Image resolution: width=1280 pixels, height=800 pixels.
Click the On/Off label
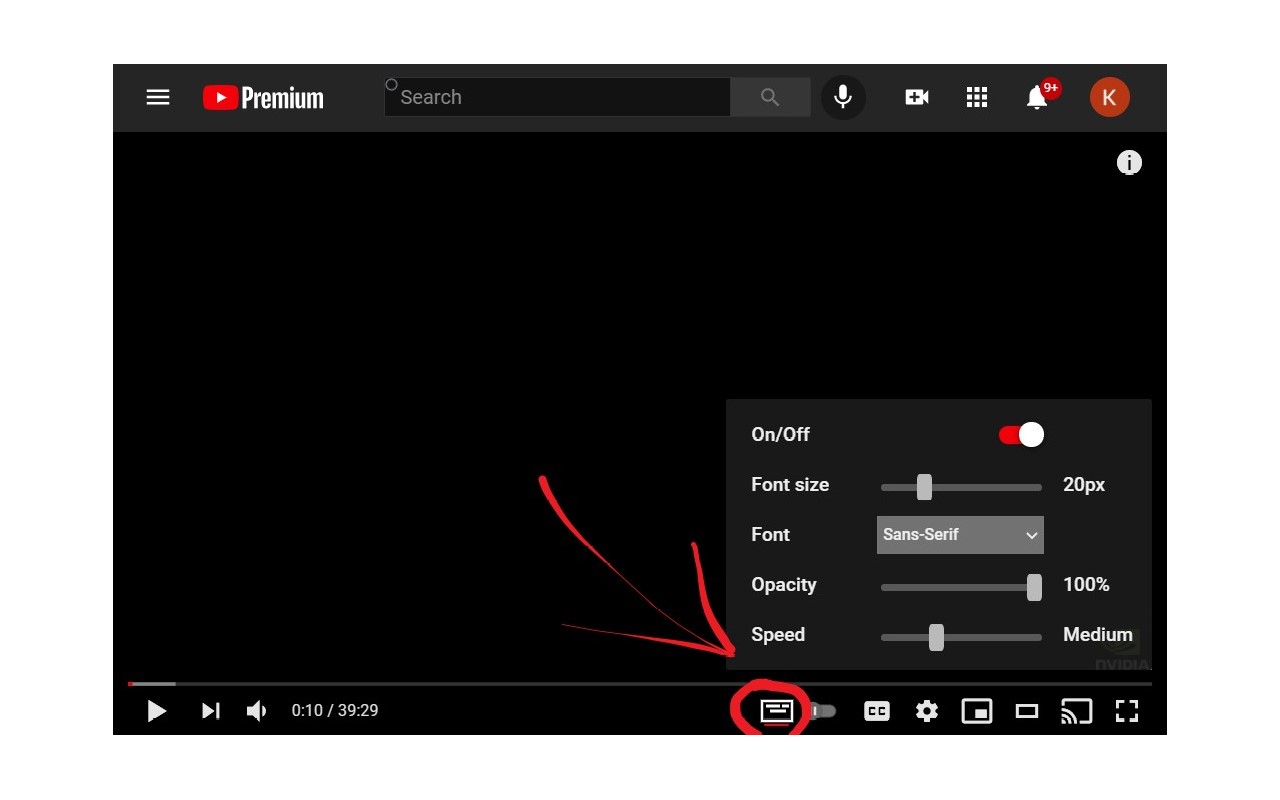(x=780, y=434)
